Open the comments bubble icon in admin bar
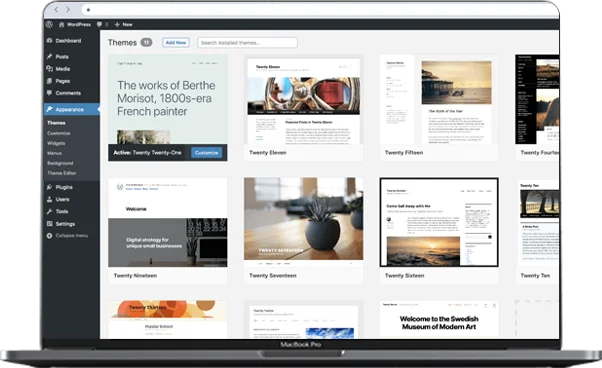Viewport: 602px width, 368px height. 99,24
